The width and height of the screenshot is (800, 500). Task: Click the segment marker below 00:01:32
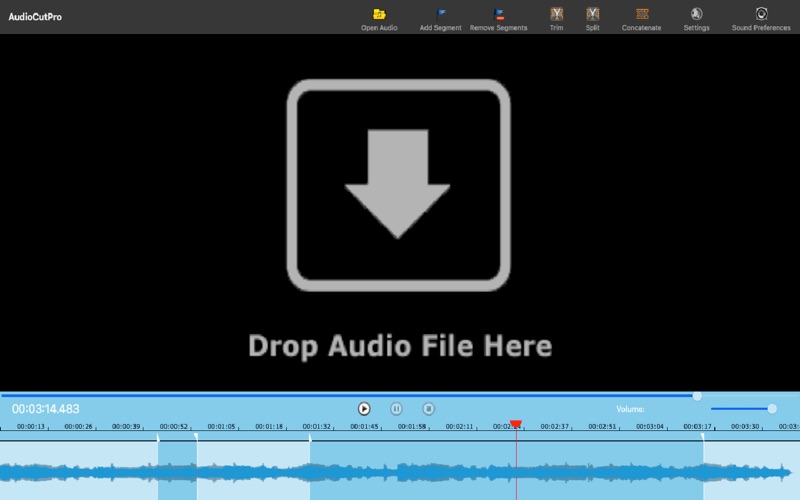click(310, 437)
